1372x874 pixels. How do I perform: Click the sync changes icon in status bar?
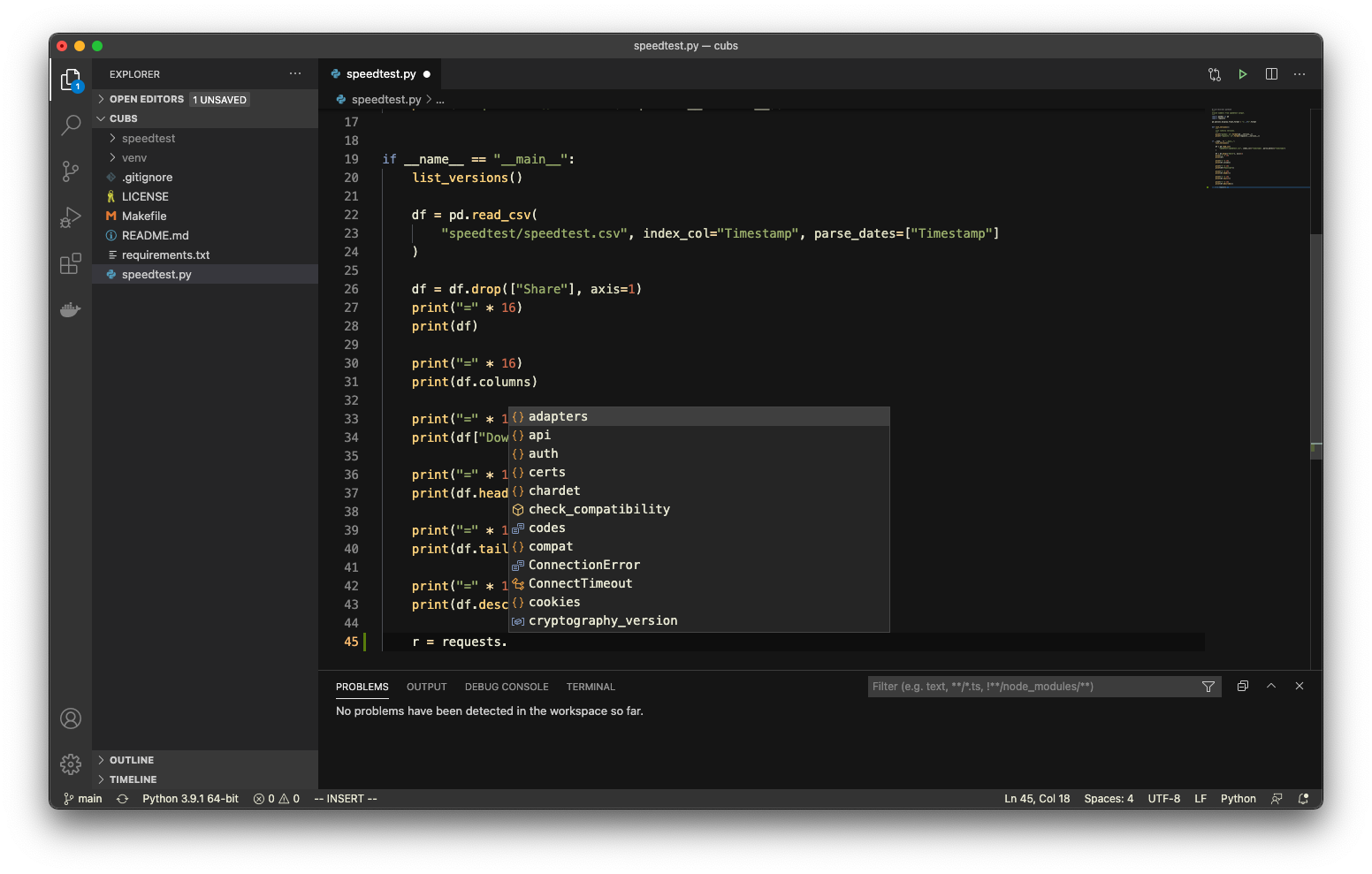122,798
